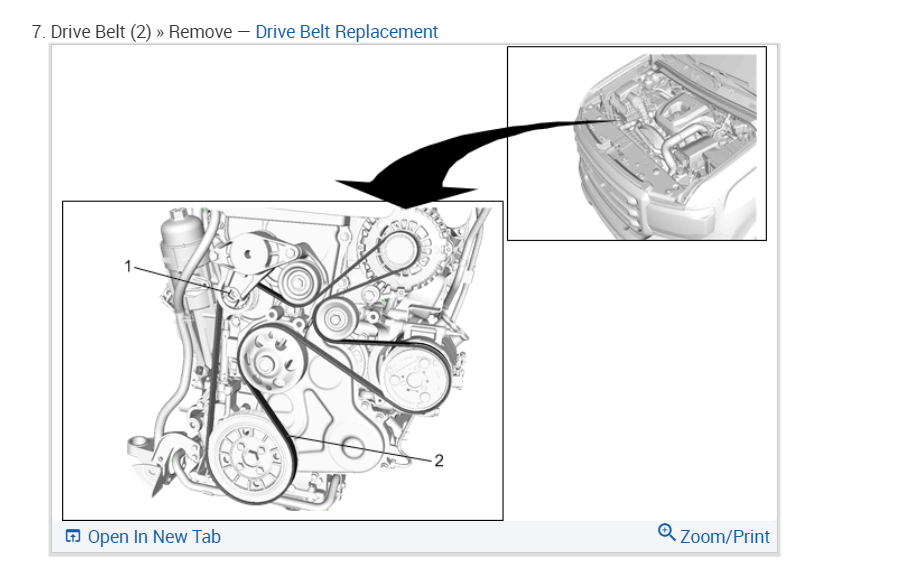Click the smooth idler pulley below the alternator
This screenshot has height=575, width=916.
[335, 319]
